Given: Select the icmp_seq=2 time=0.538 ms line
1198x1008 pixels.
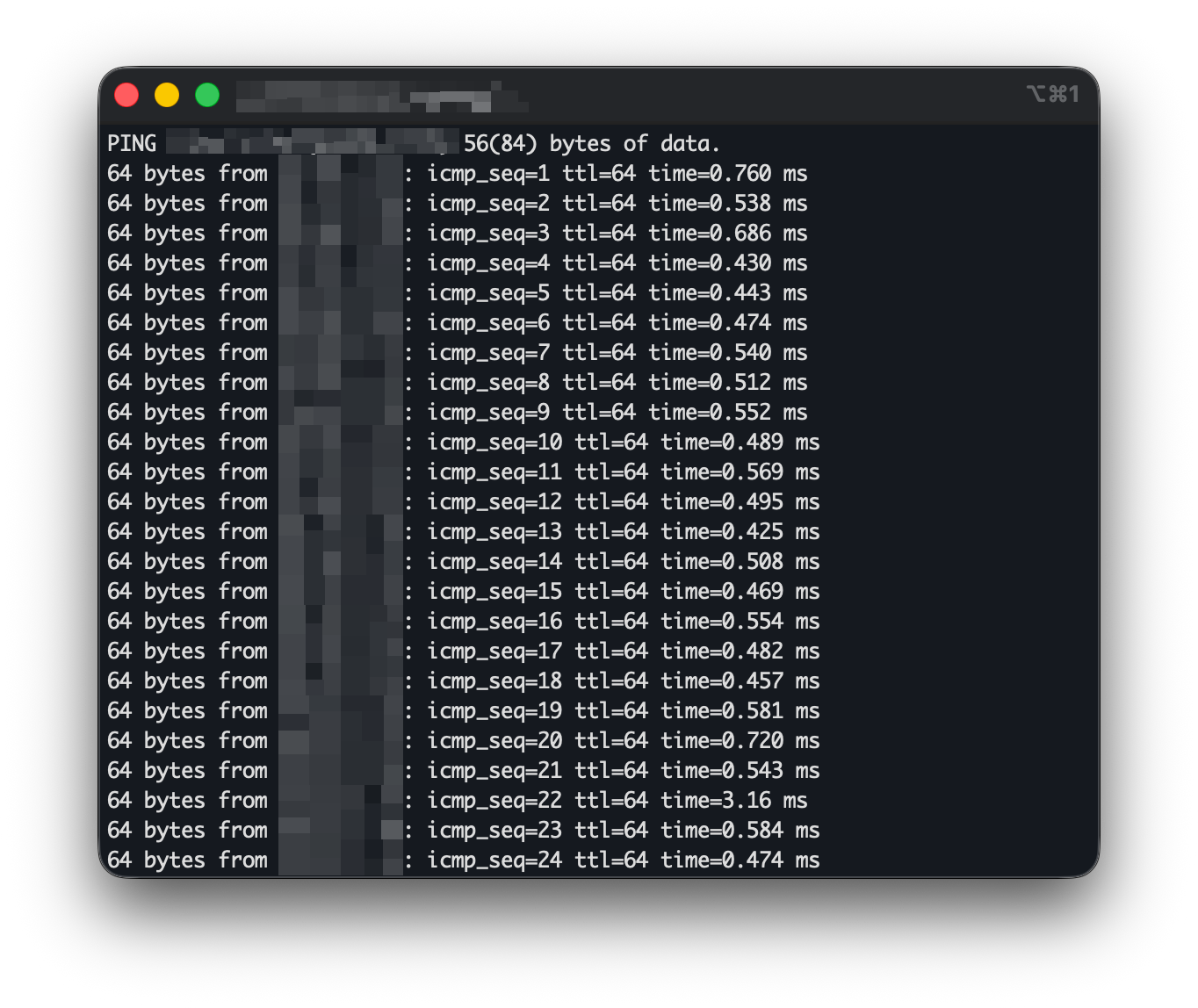Looking at the screenshot, I should pyautogui.click(x=458, y=203).
